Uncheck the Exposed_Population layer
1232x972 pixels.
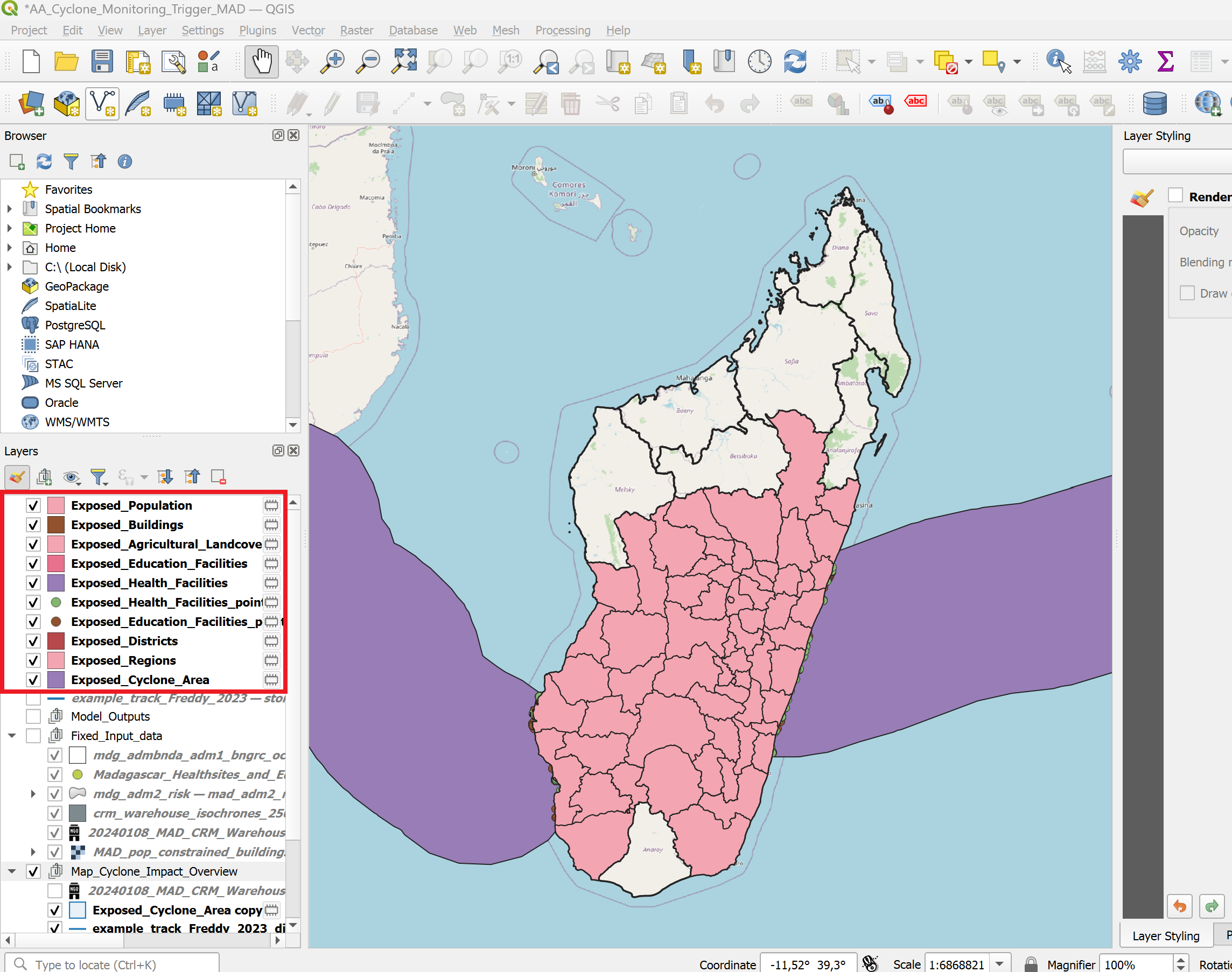pyautogui.click(x=33, y=505)
